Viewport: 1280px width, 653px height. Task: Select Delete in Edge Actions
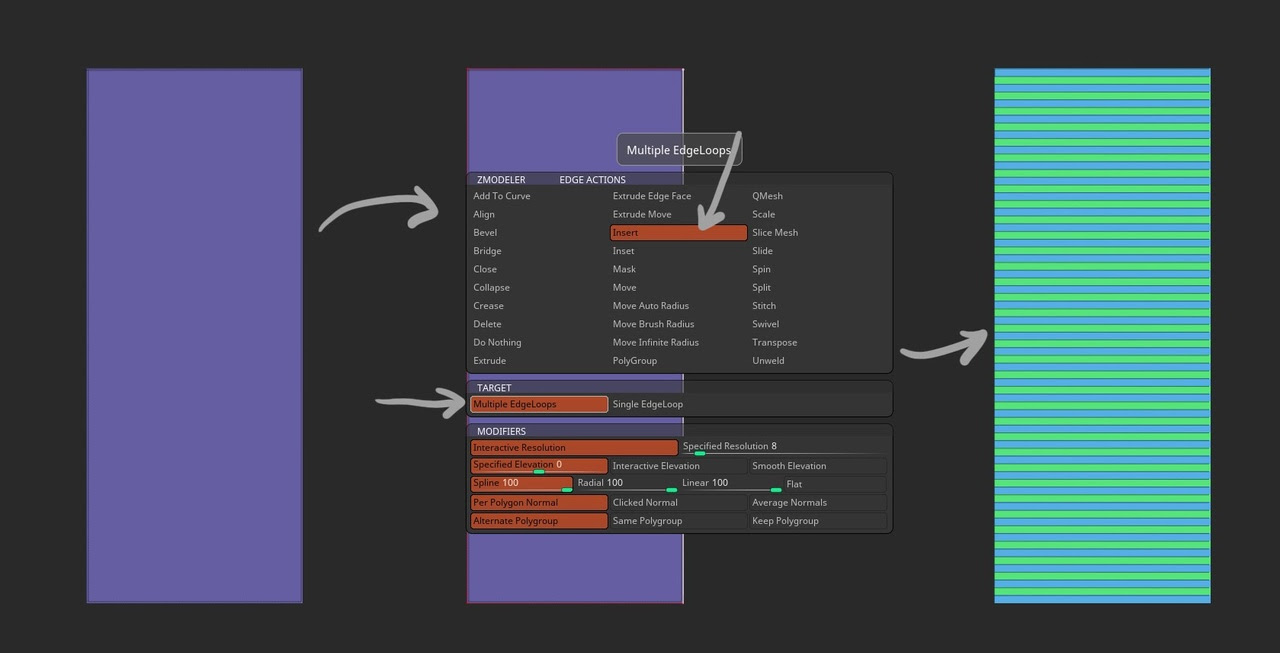pos(487,324)
